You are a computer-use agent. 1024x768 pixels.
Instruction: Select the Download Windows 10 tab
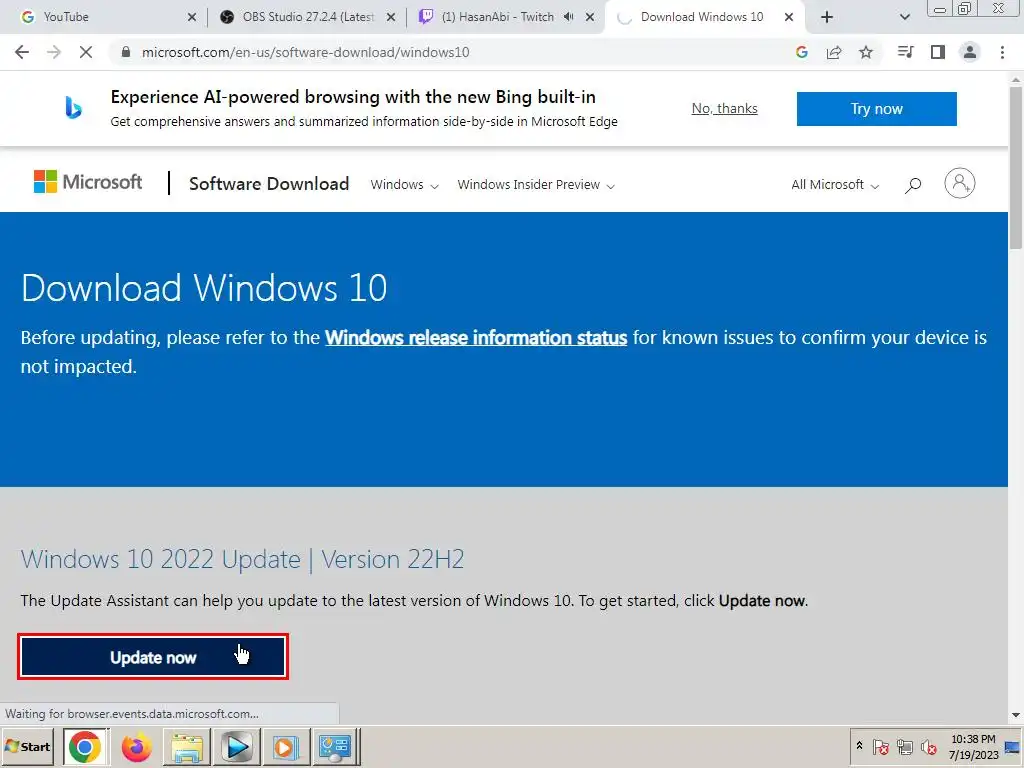click(x=705, y=17)
